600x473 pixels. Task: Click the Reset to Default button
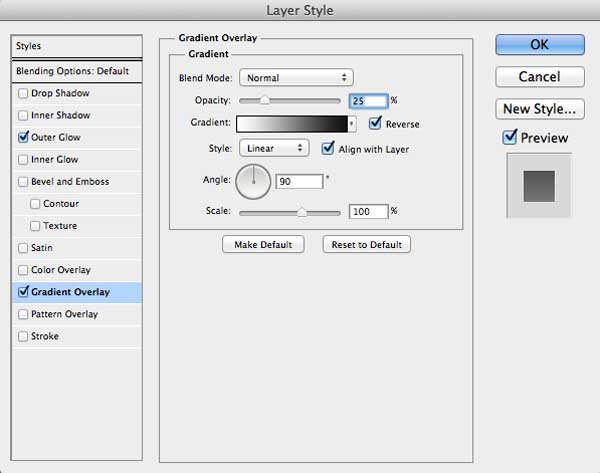(367, 245)
